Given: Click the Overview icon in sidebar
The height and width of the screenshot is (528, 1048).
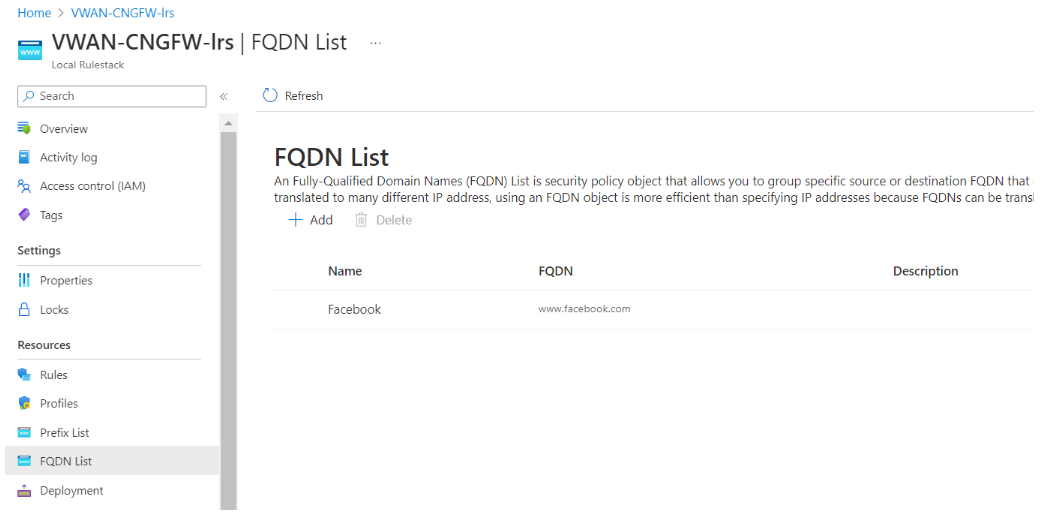Looking at the screenshot, I should 25,129.
